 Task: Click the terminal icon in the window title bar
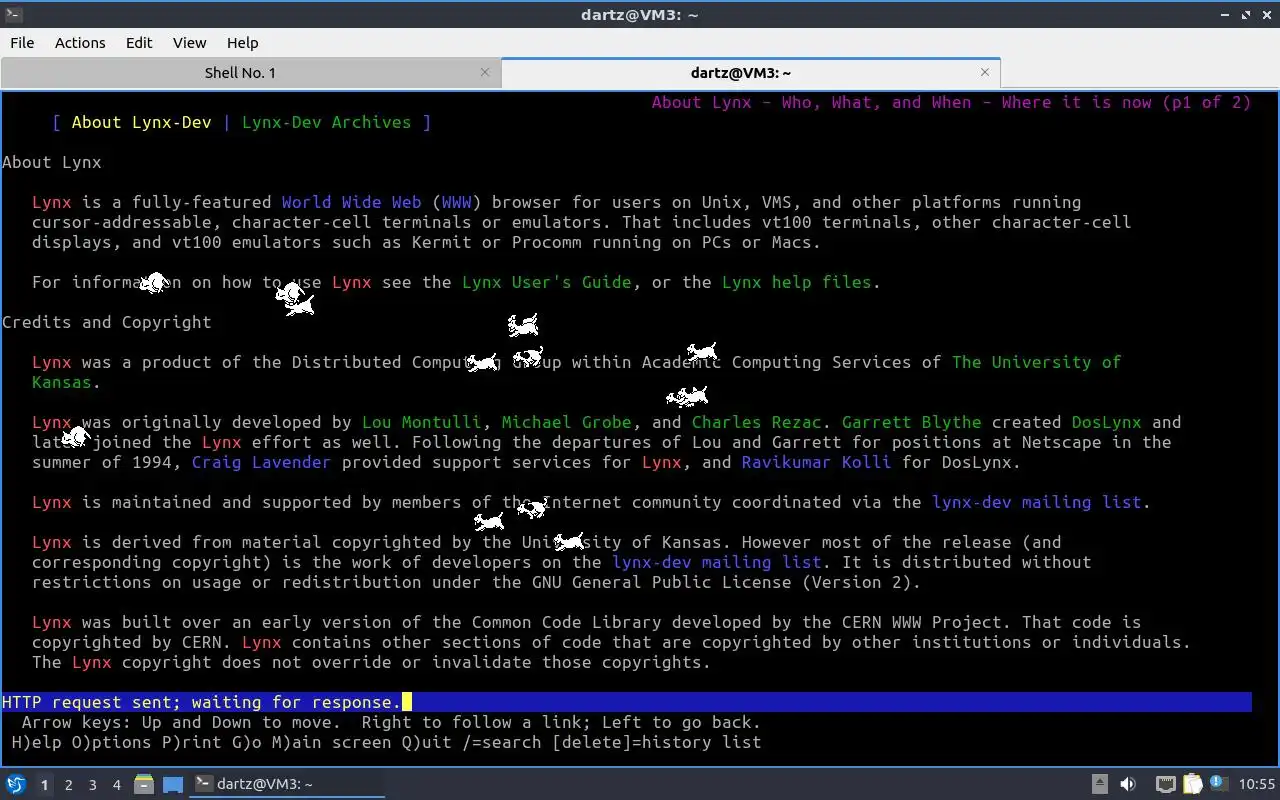coord(13,14)
